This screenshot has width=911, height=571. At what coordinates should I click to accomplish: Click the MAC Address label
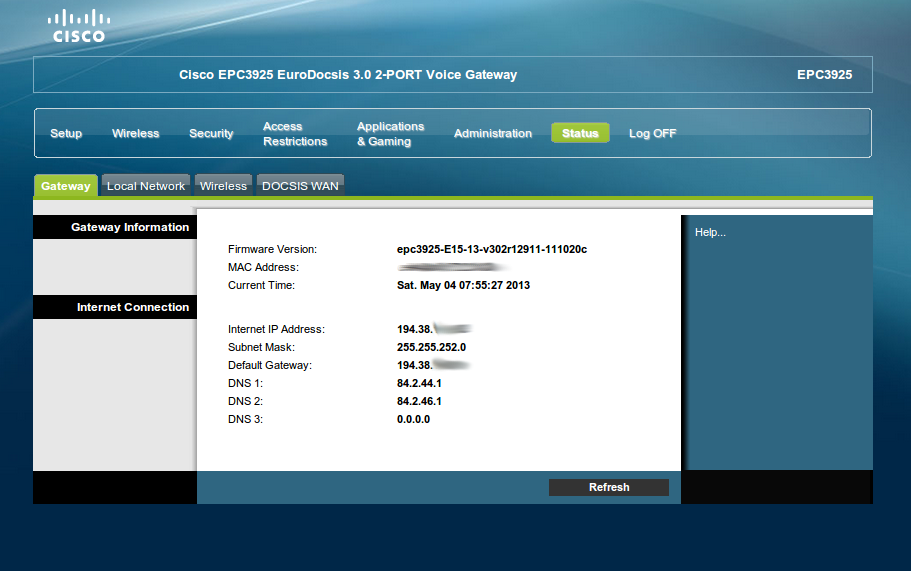[x=263, y=267]
